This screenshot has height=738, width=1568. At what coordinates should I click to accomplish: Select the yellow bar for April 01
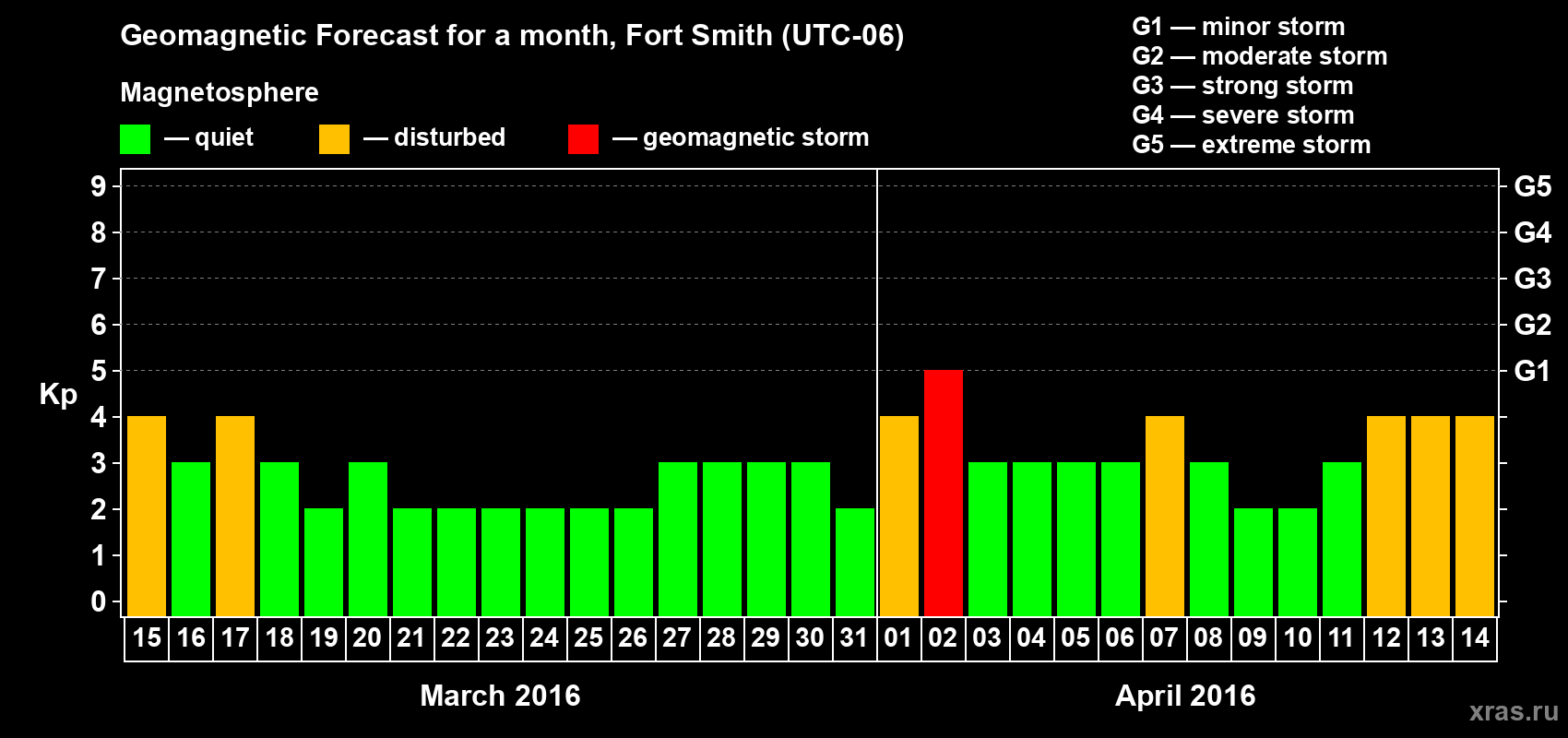[x=899, y=516]
